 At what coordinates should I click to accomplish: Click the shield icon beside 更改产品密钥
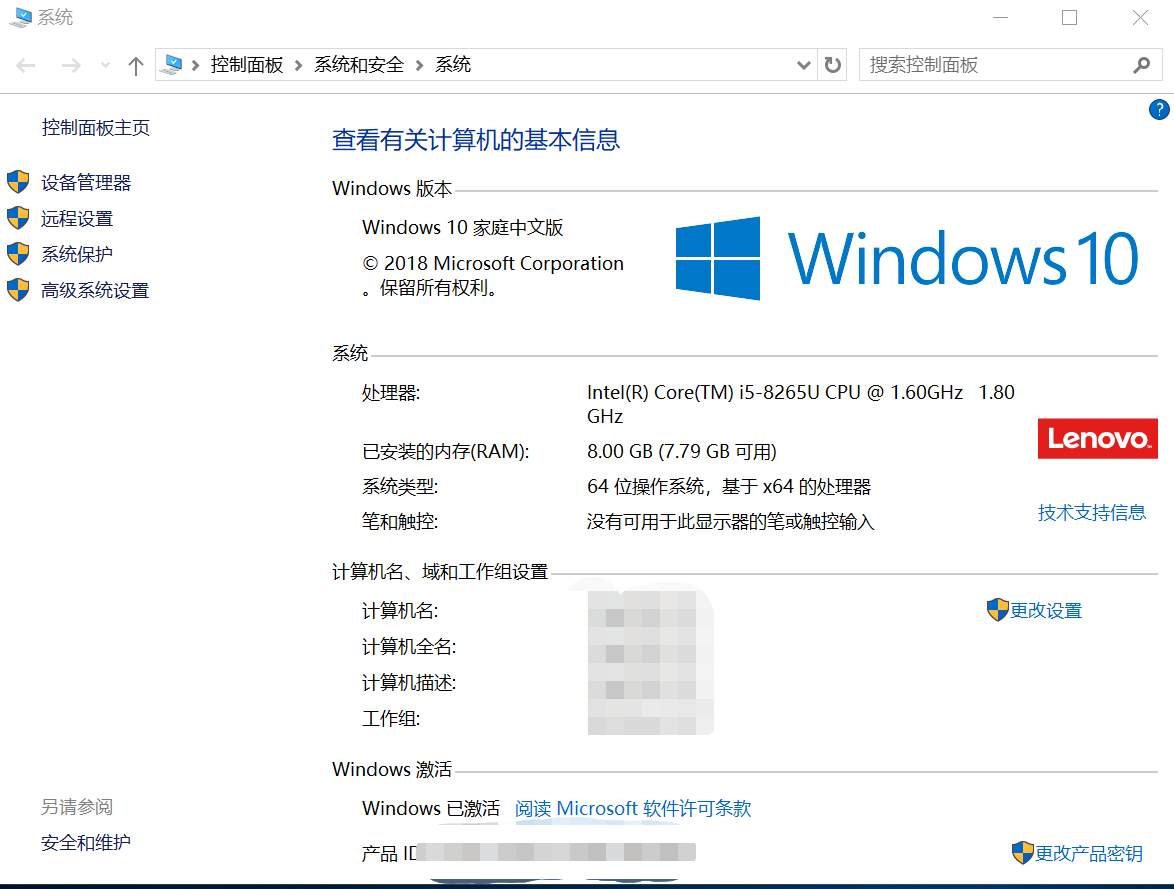click(x=1023, y=852)
